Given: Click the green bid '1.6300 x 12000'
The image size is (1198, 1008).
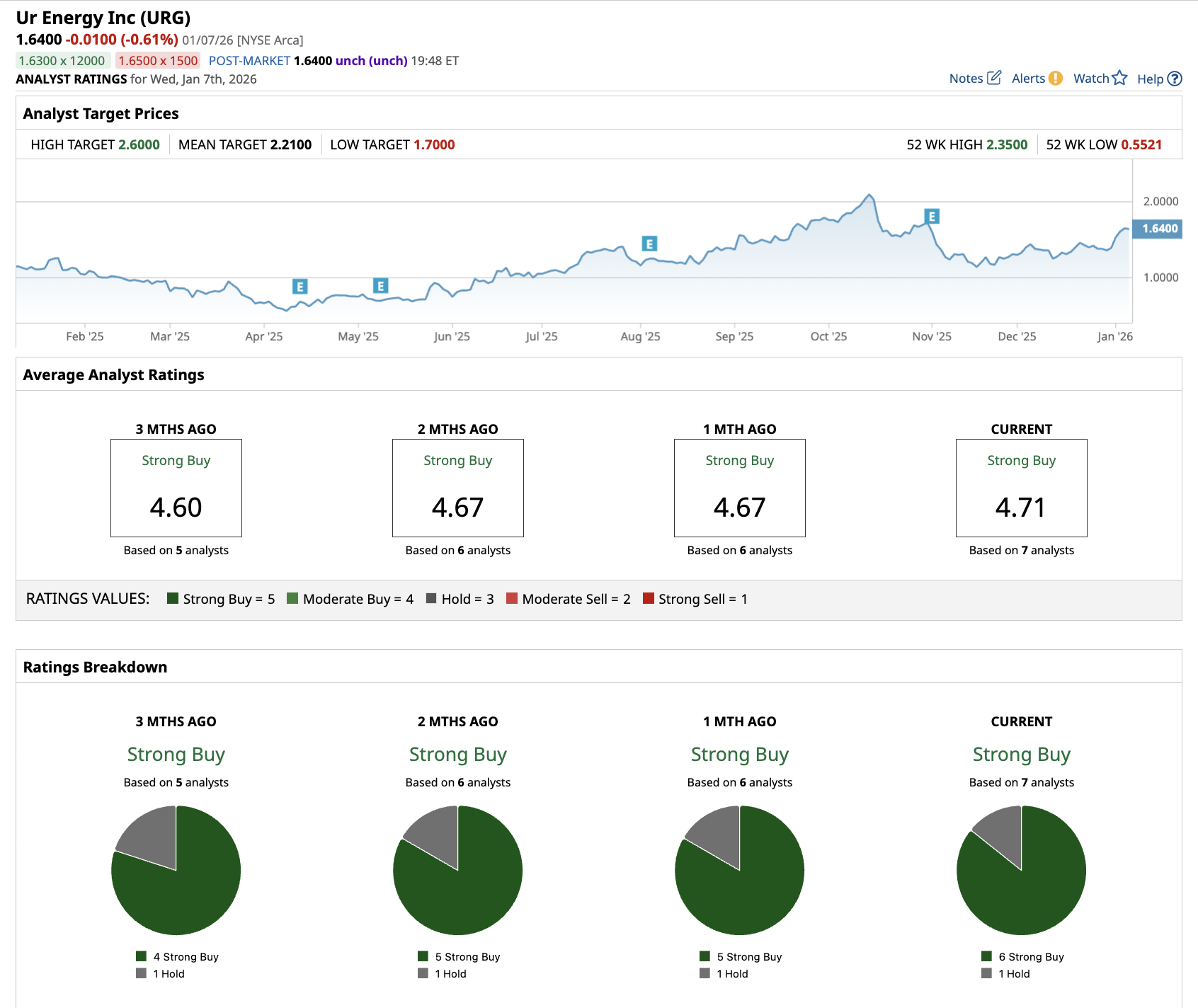Looking at the screenshot, I should (62, 61).
